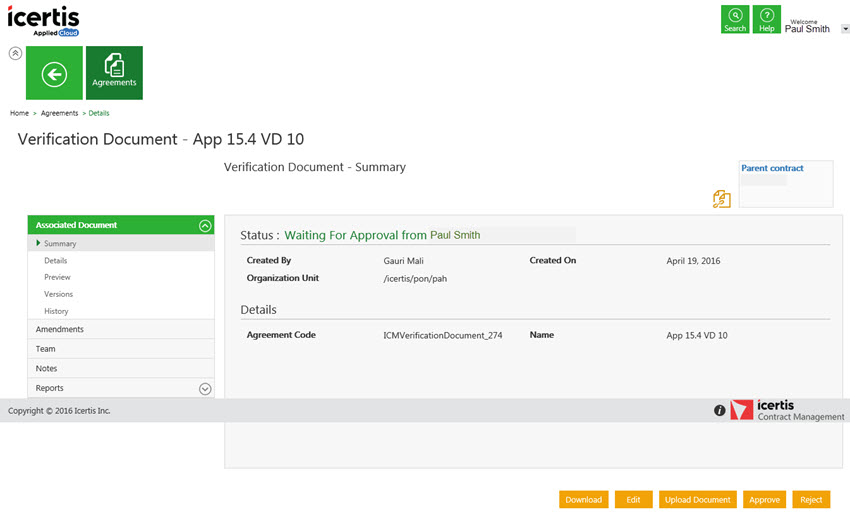Click the orange document icon near Parent contract
Image resolution: width=850 pixels, height=519 pixels.
click(x=721, y=199)
